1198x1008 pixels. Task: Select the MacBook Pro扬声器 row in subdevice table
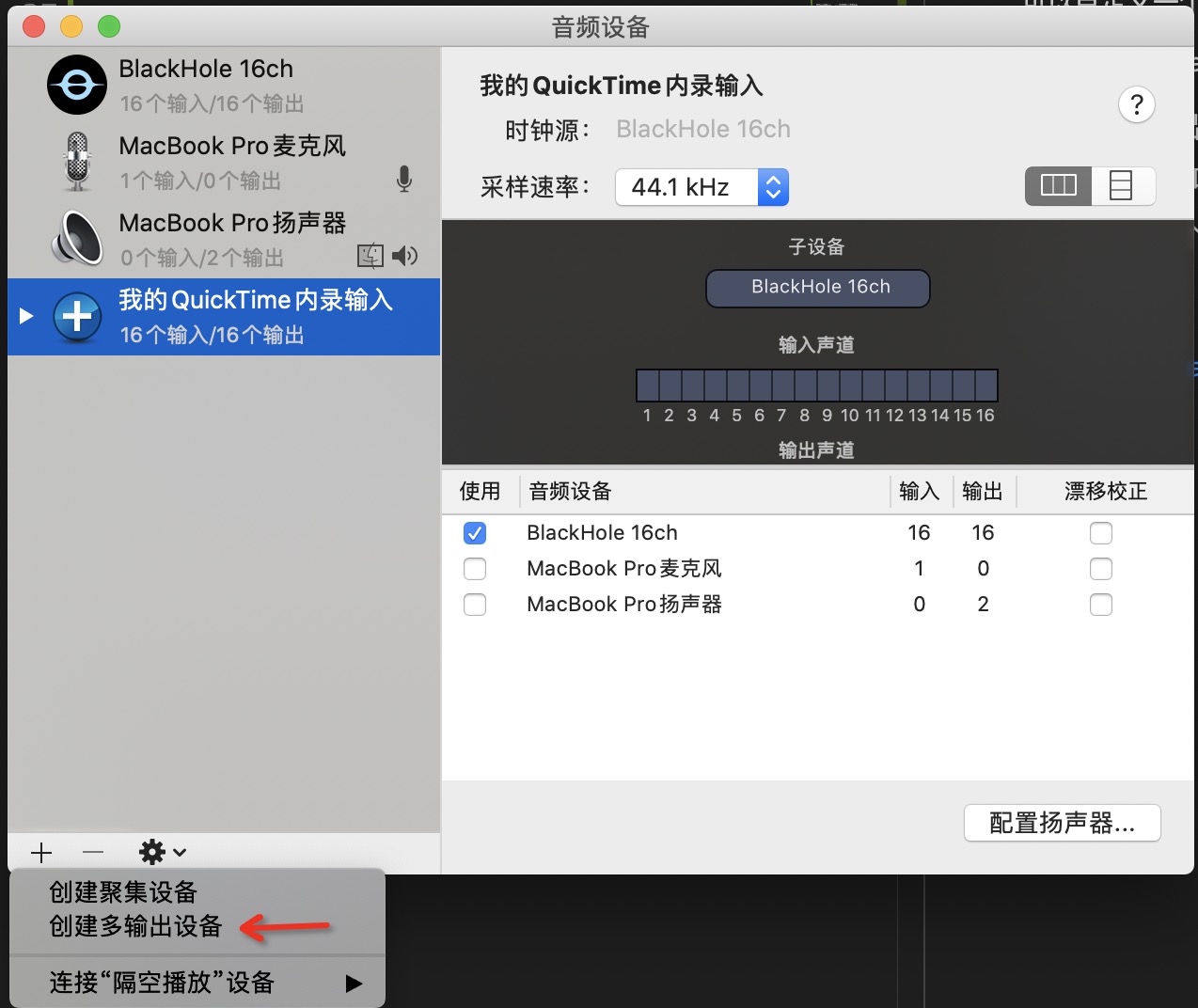(x=818, y=605)
